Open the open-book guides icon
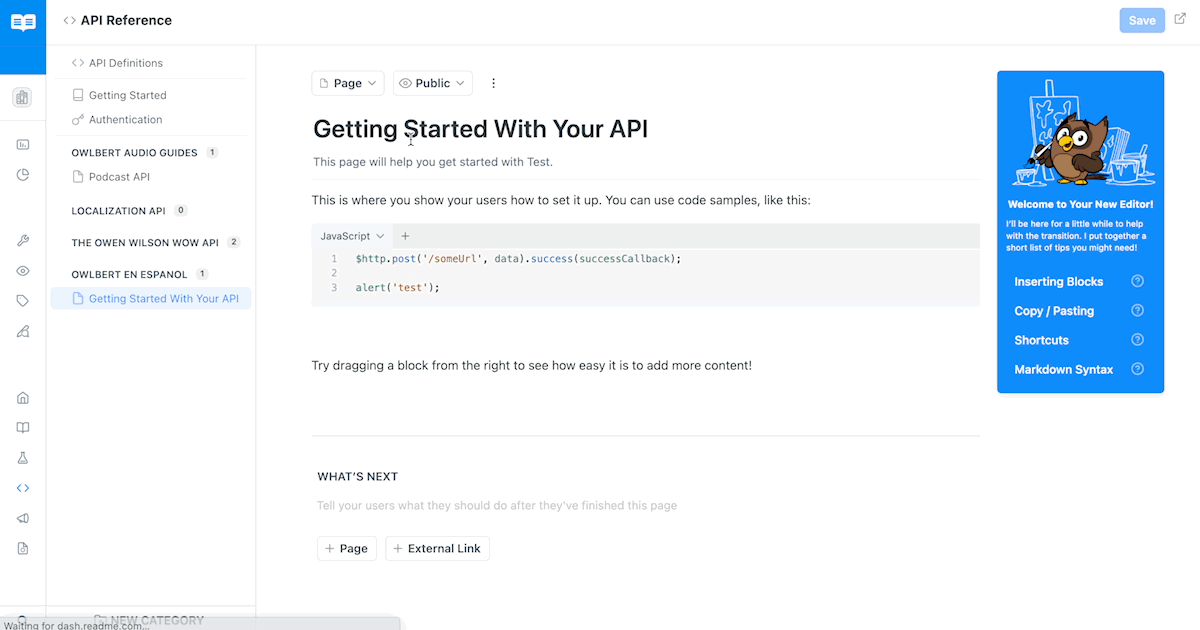1200x630 pixels. click(x=23, y=428)
